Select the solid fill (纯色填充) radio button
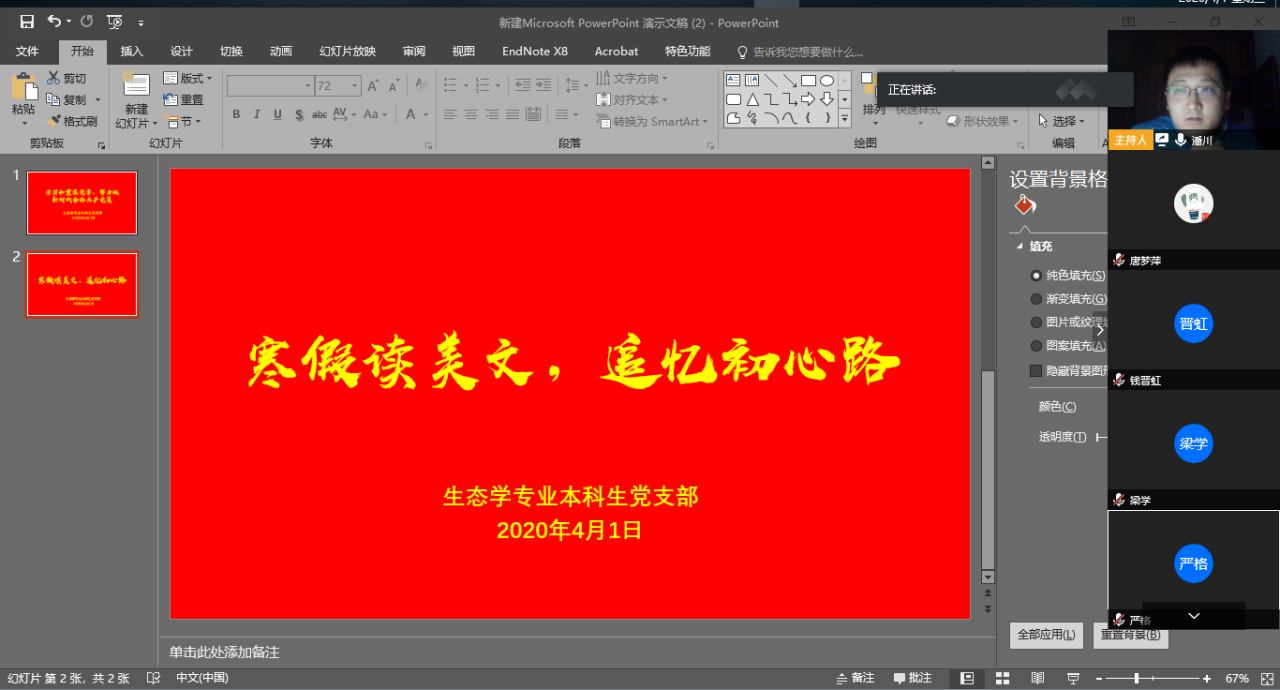 (1036, 275)
